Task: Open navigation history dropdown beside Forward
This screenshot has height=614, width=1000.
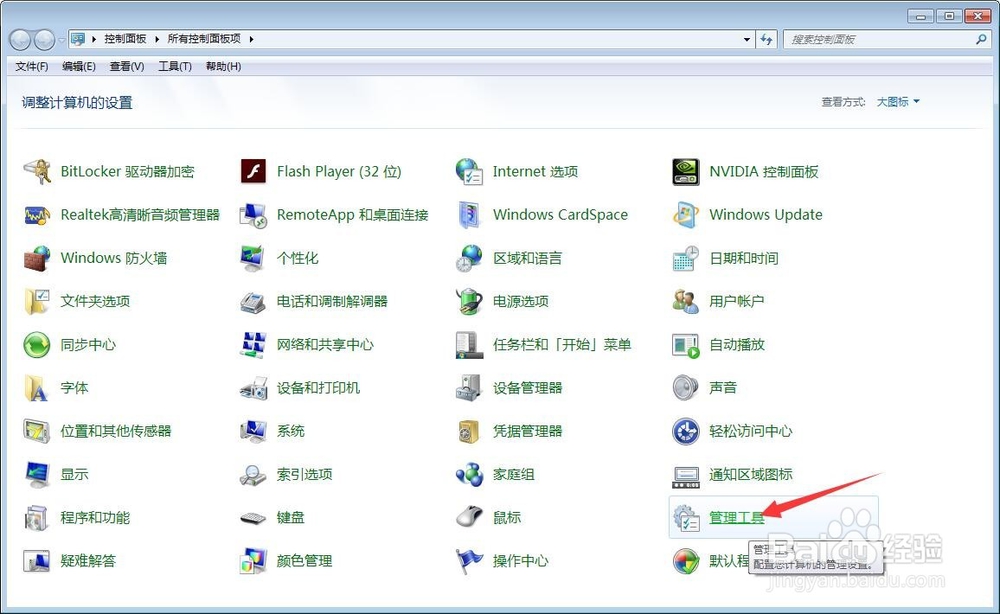Action: [61, 40]
